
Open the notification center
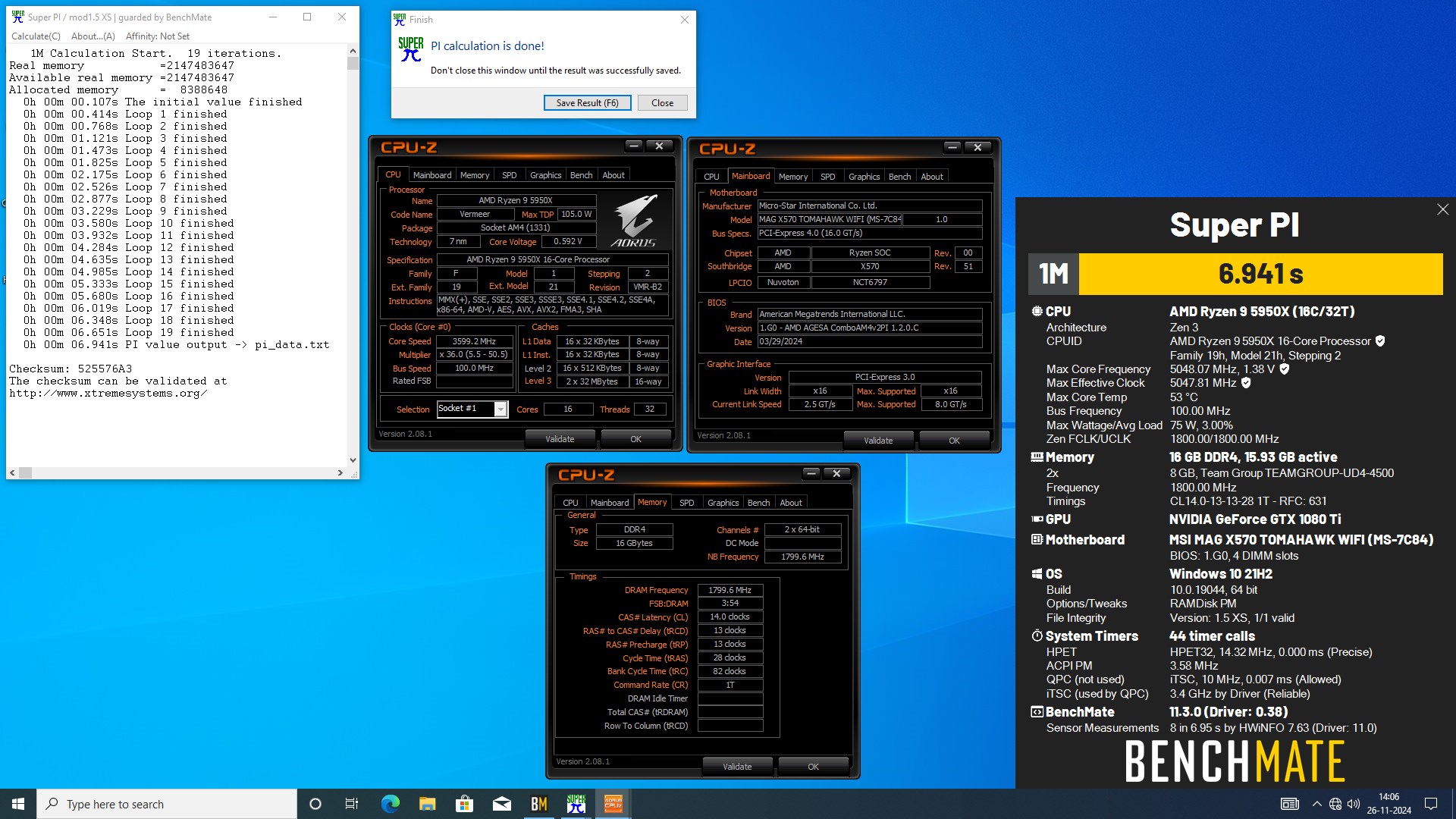tap(1431, 804)
